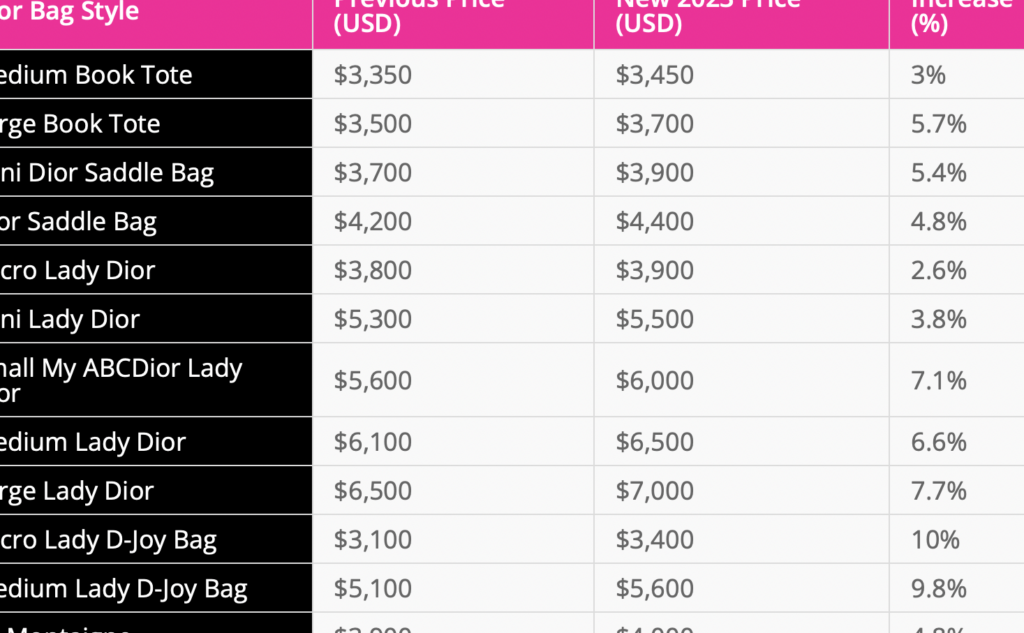Select the Medium Lady D-Joy Bag label
Viewport: 1024px width, 633px height.
click(x=124, y=589)
